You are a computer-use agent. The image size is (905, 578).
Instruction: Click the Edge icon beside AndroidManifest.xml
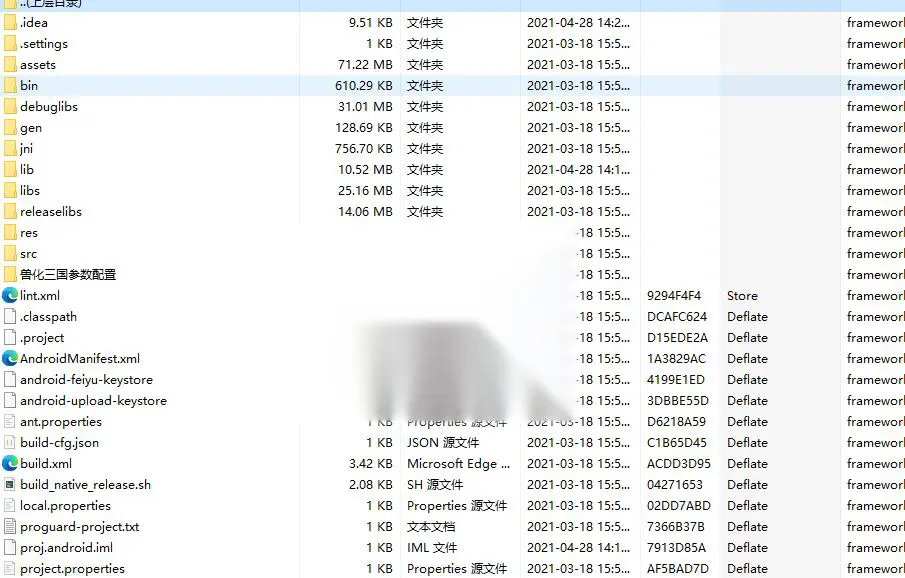coord(10,359)
